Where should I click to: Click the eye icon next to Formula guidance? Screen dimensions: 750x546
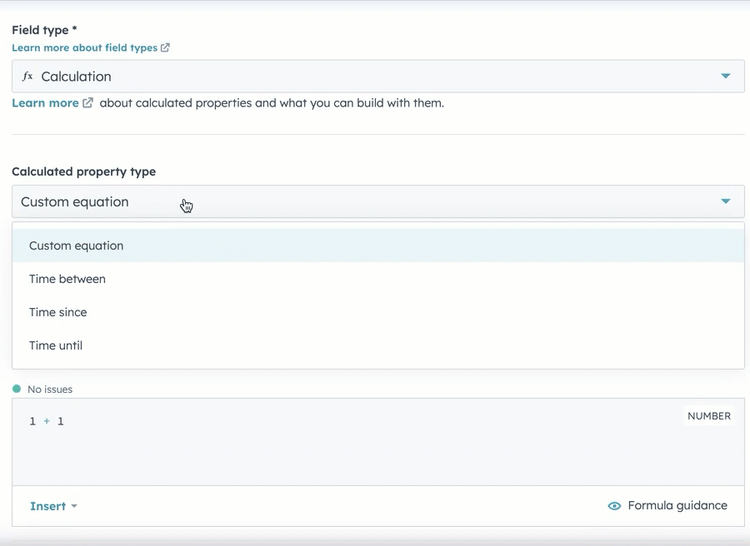(614, 506)
